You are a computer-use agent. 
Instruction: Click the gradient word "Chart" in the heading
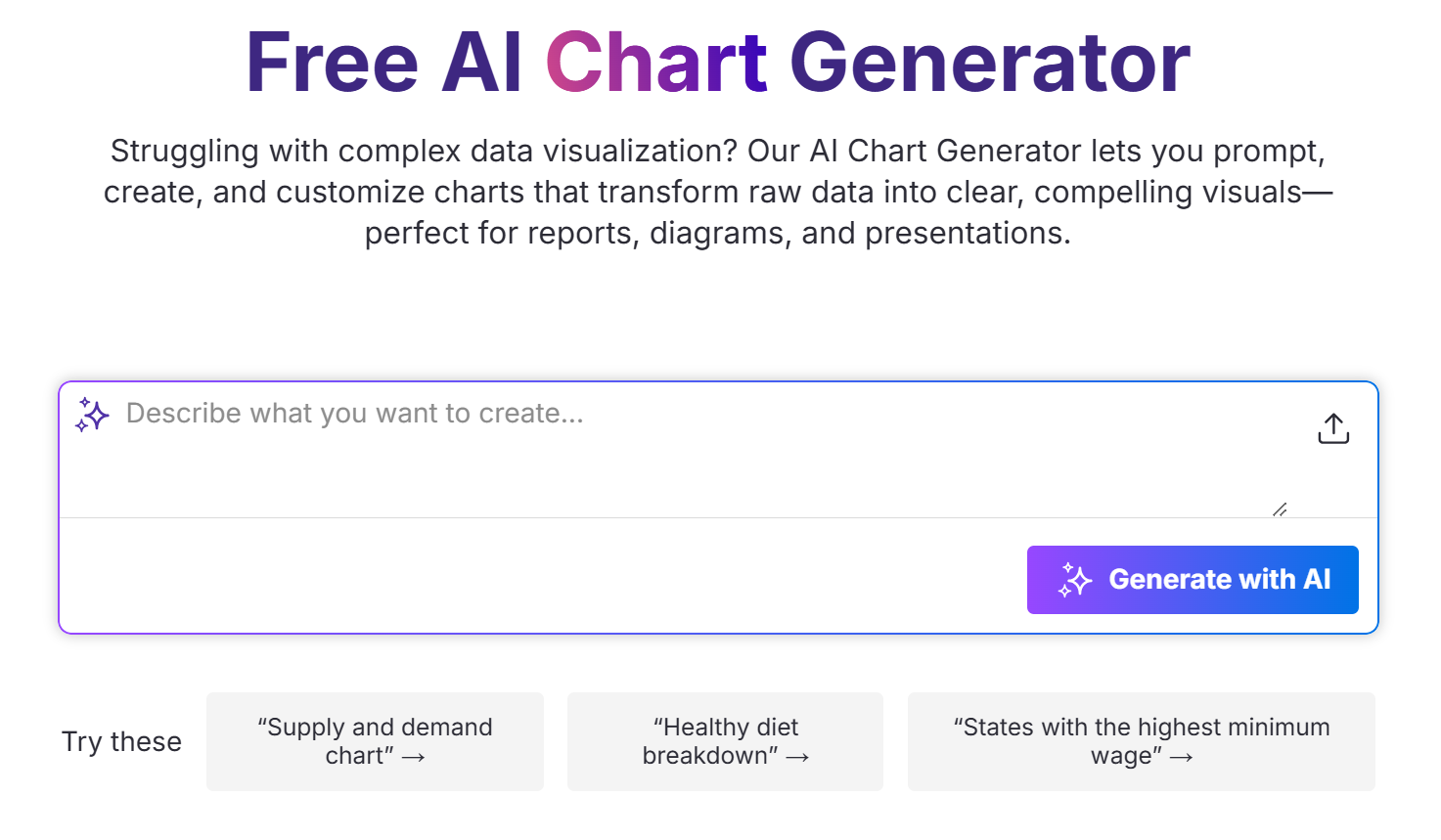click(x=655, y=63)
